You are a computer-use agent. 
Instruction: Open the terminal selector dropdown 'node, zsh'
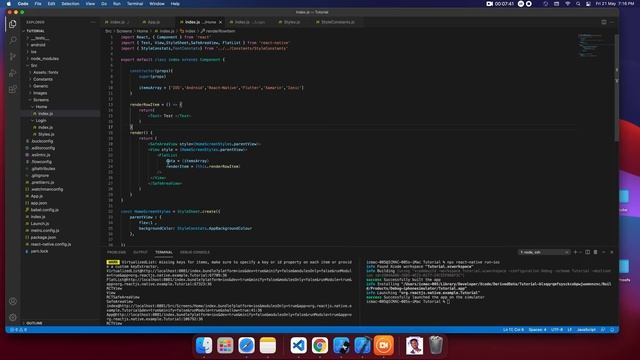click(544, 252)
